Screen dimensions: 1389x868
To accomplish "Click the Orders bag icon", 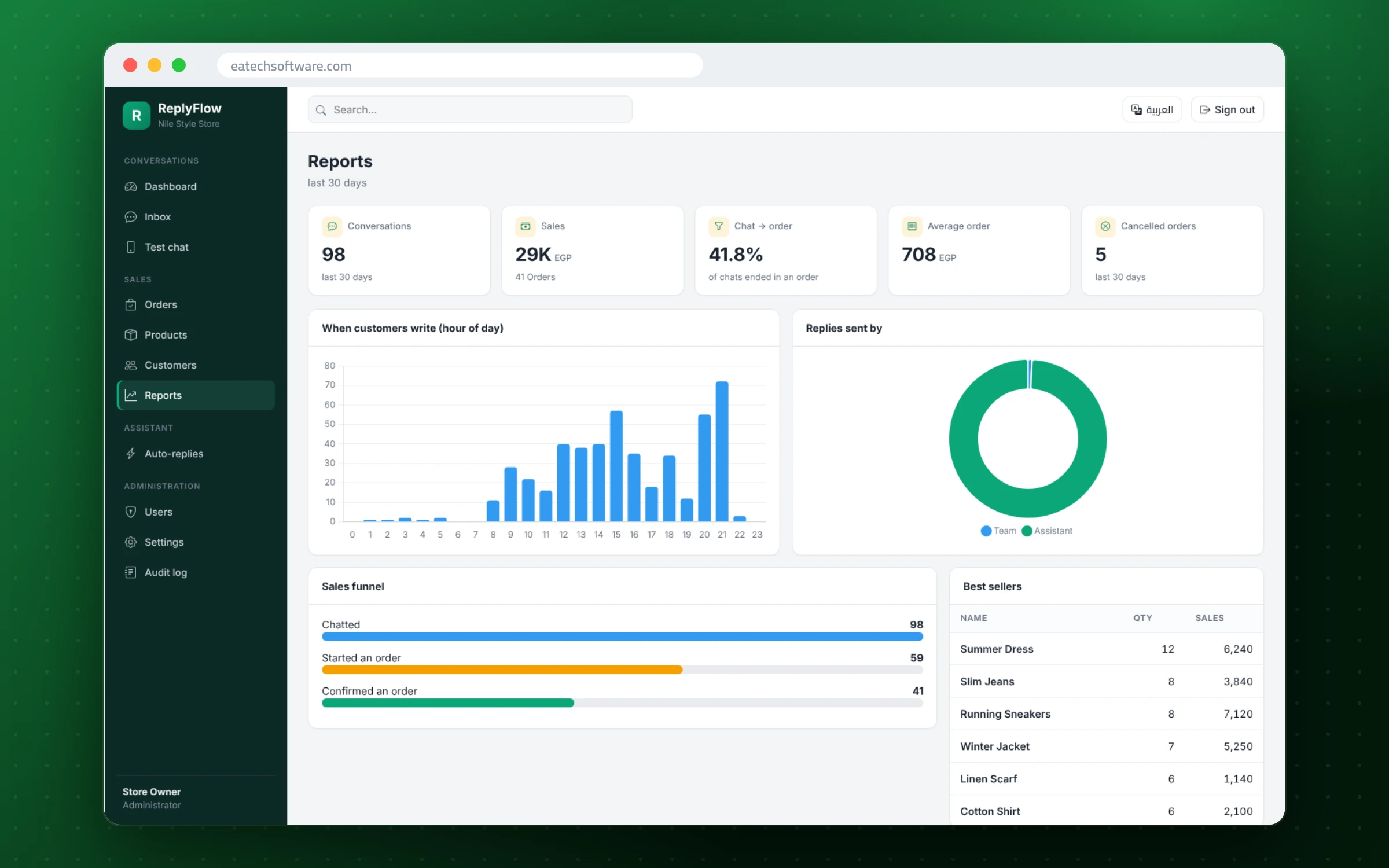I will tap(131, 304).
